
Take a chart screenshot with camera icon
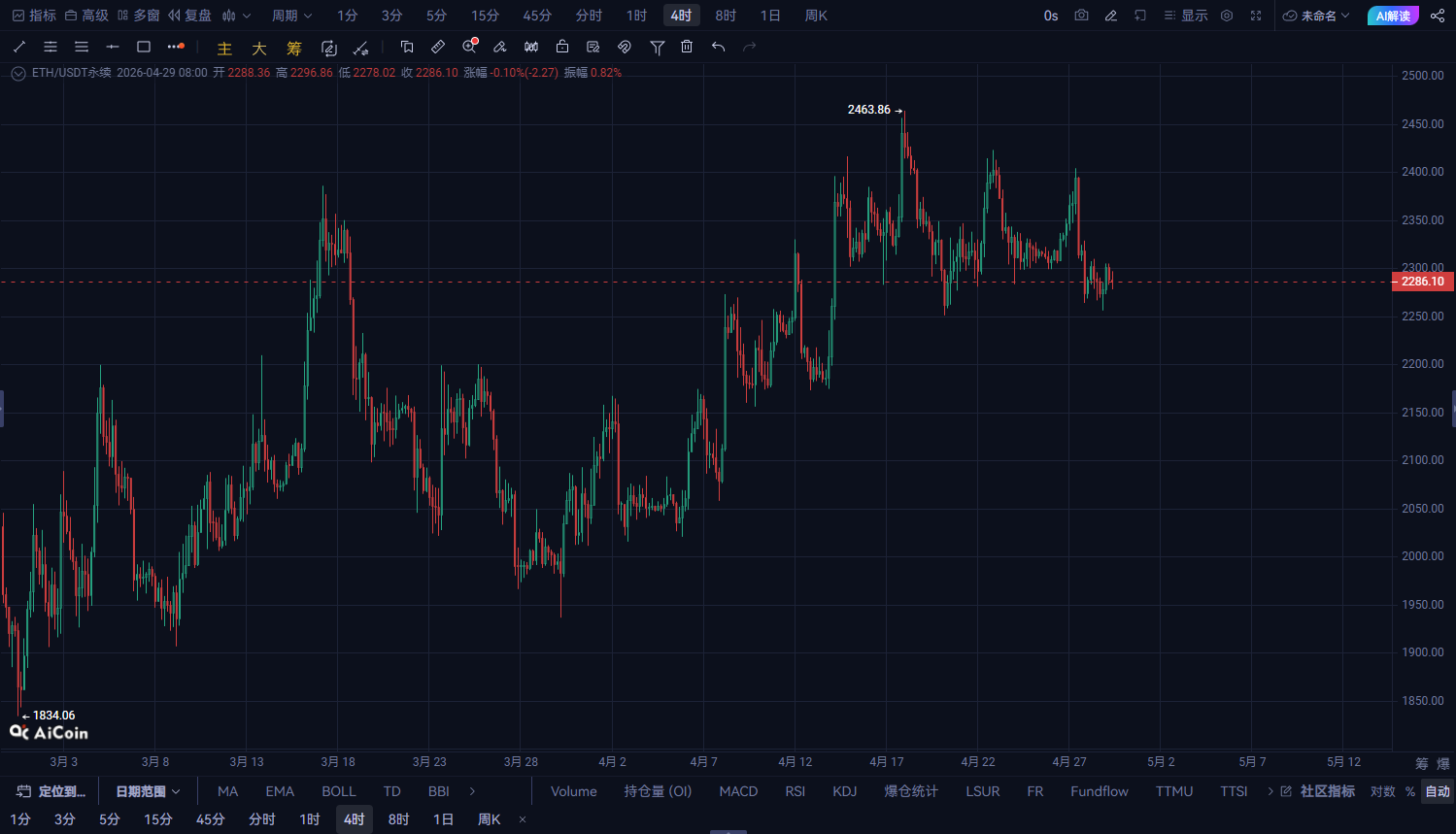click(x=1082, y=16)
